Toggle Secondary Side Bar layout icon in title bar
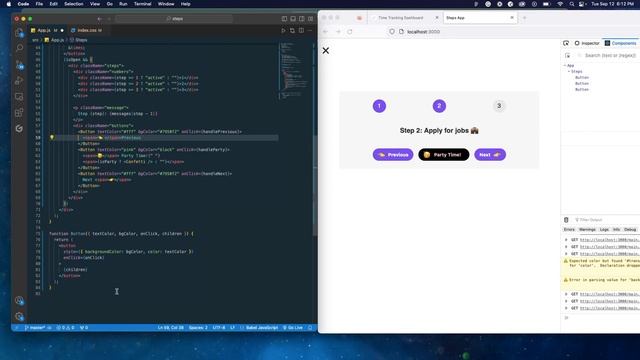 click(x=302, y=19)
